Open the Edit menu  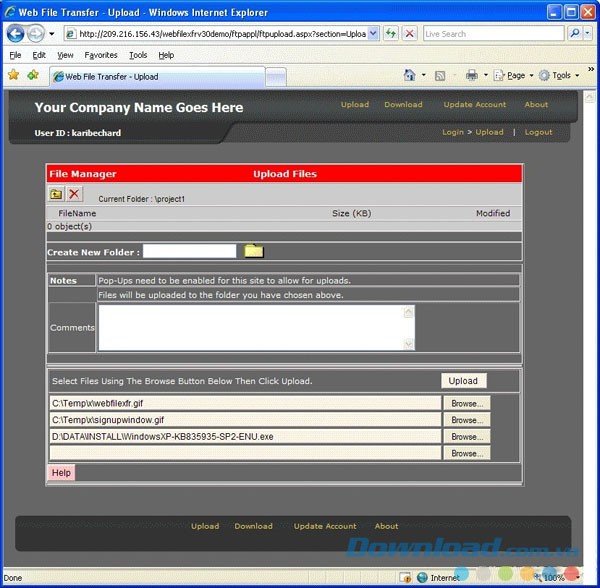(x=39, y=55)
